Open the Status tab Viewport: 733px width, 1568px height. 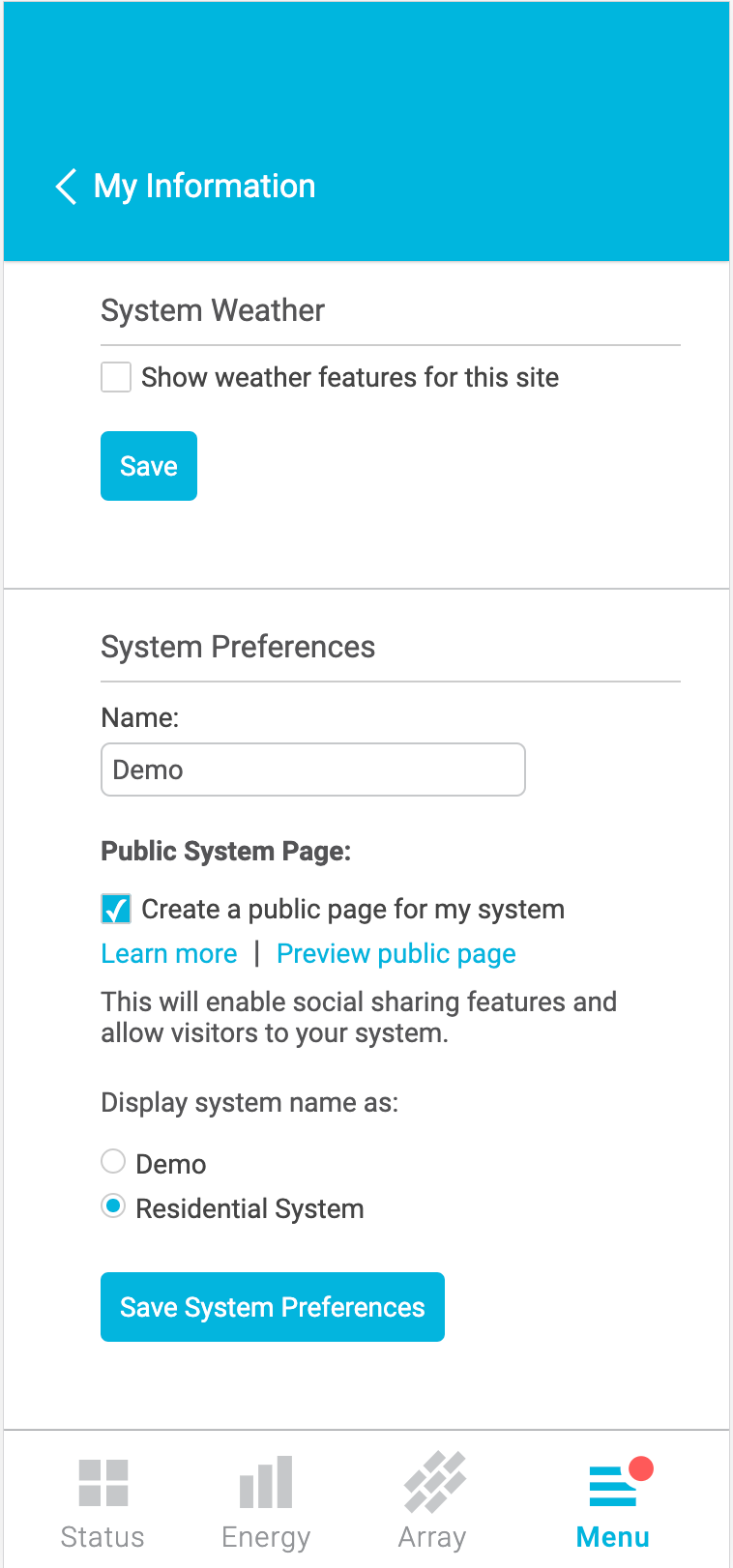point(103,1498)
